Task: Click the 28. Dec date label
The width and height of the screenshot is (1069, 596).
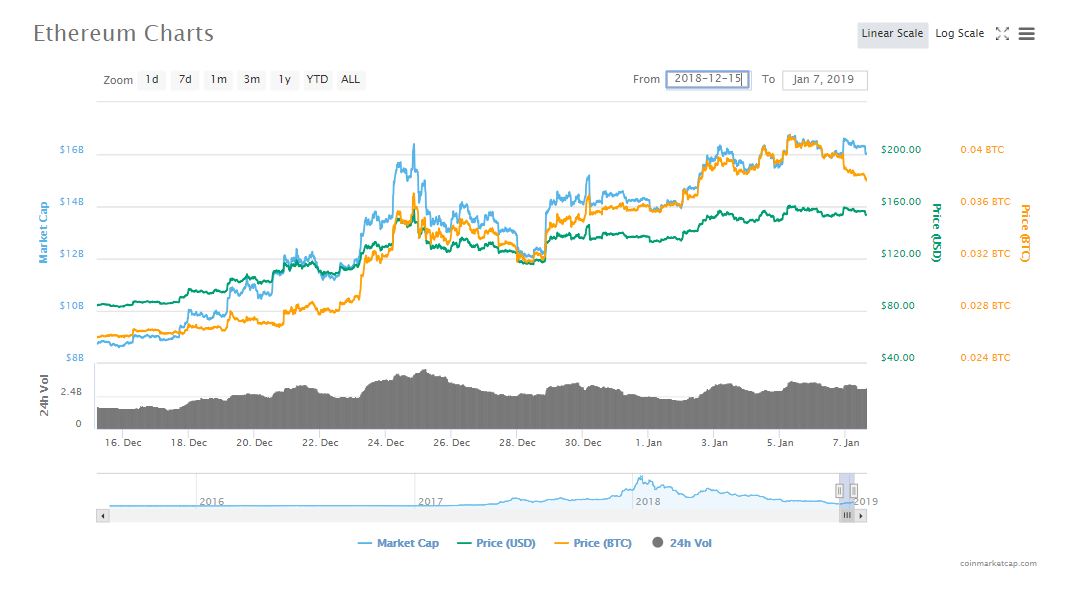Action: pyautogui.click(x=517, y=443)
